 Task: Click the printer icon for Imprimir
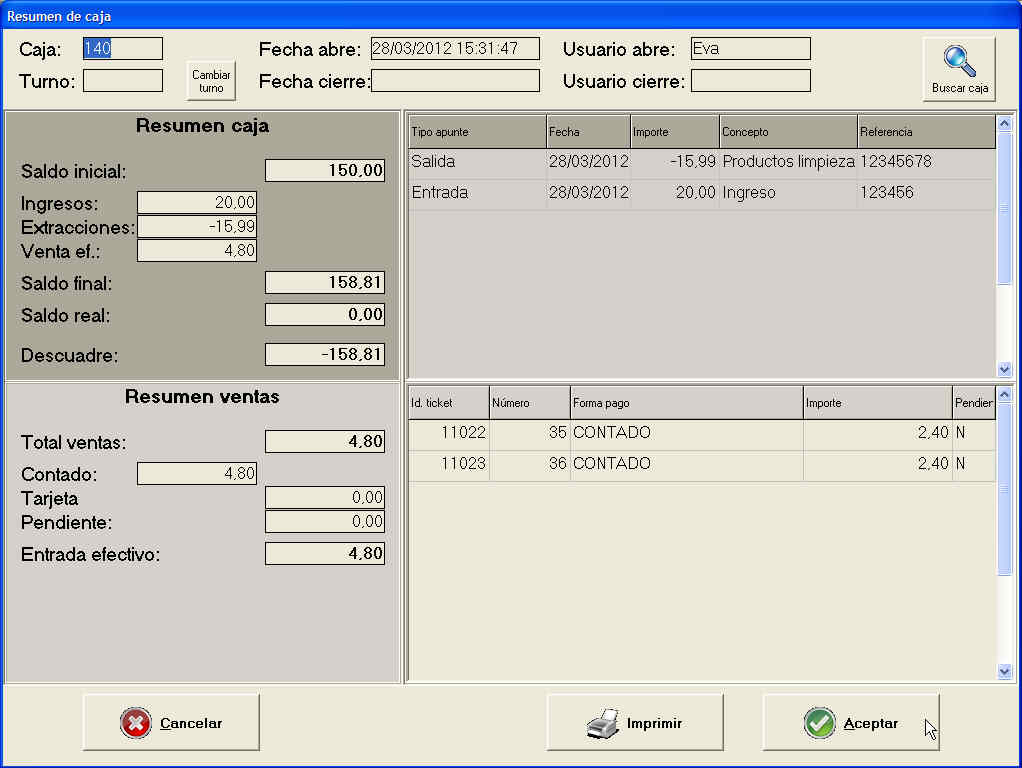603,723
